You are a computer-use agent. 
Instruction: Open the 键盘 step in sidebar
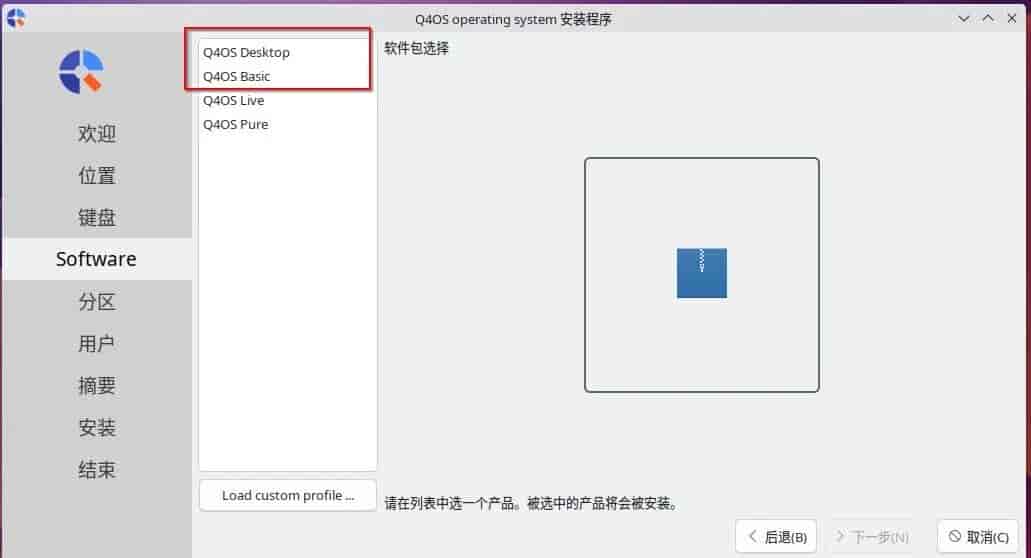click(x=97, y=217)
